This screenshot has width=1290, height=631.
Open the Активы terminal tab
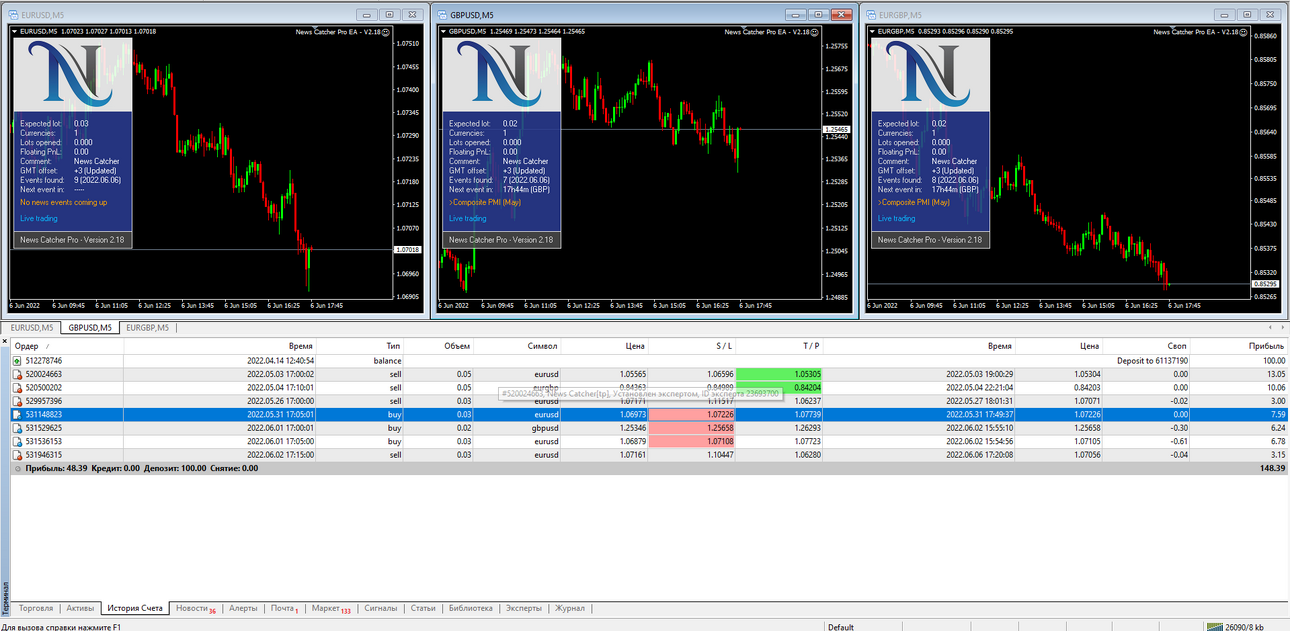point(80,608)
